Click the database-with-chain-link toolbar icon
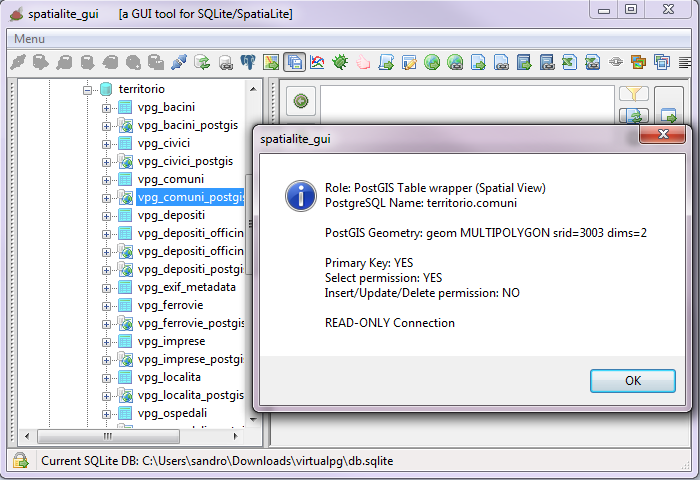This screenshot has width=700, height=480. pyautogui.click(x=225, y=62)
